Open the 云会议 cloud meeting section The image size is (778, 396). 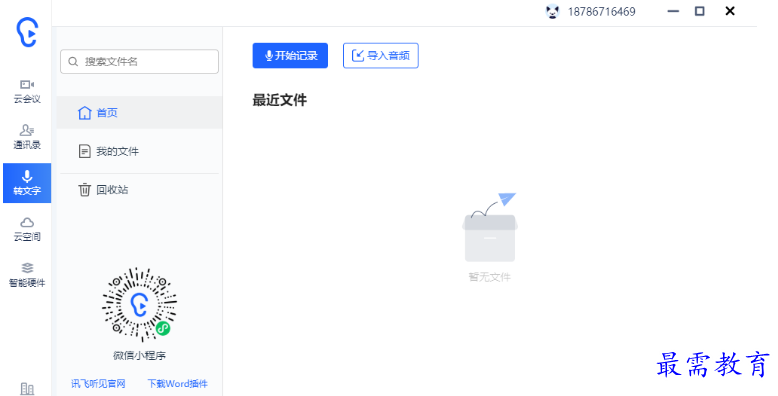(x=27, y=91)
